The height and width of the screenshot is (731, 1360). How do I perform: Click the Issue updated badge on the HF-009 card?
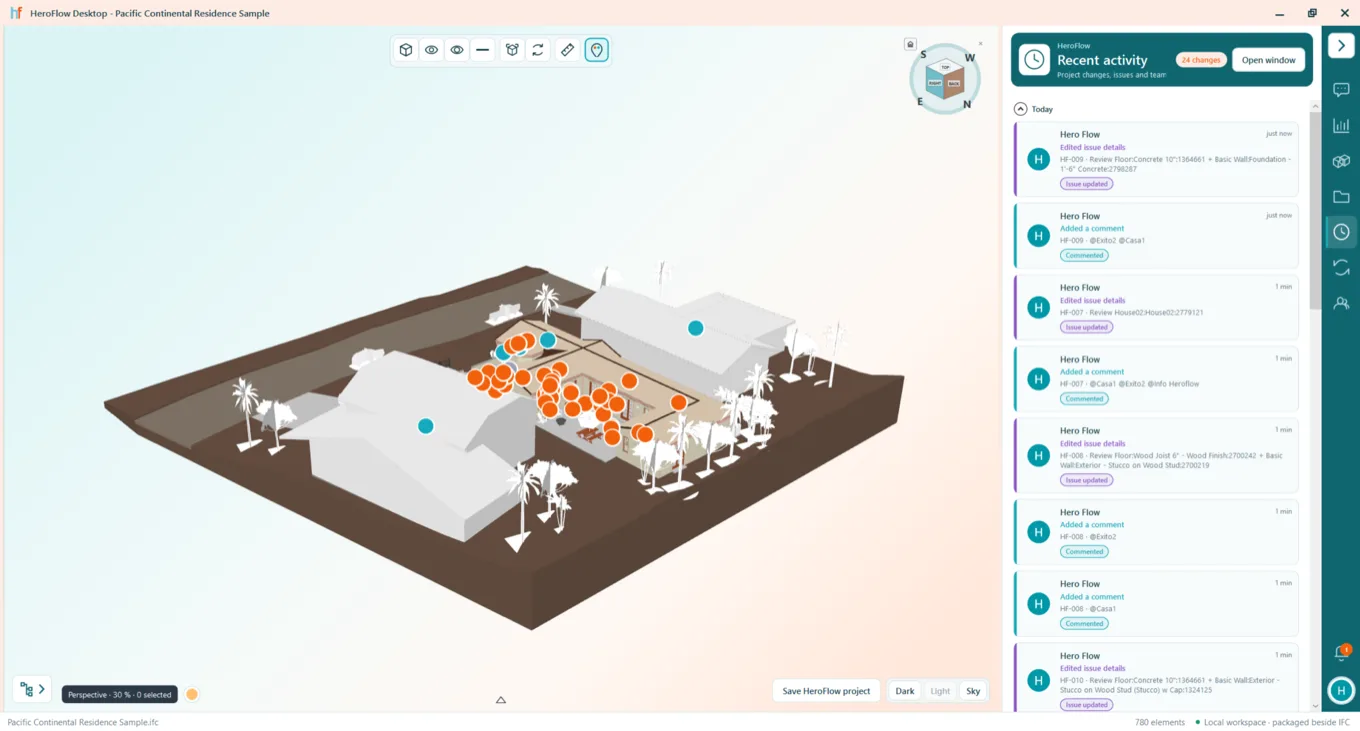pyautogui.click(x=1086, y=184)
